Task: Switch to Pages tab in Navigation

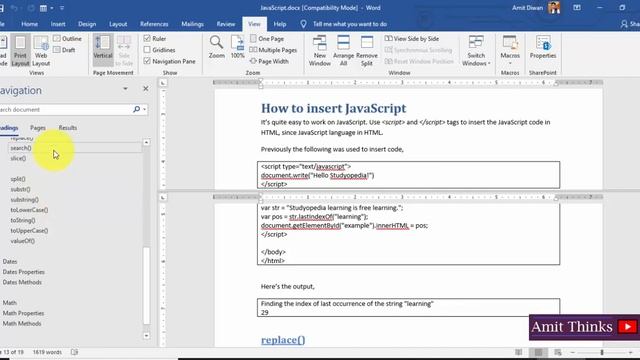Action: (38, 128)
